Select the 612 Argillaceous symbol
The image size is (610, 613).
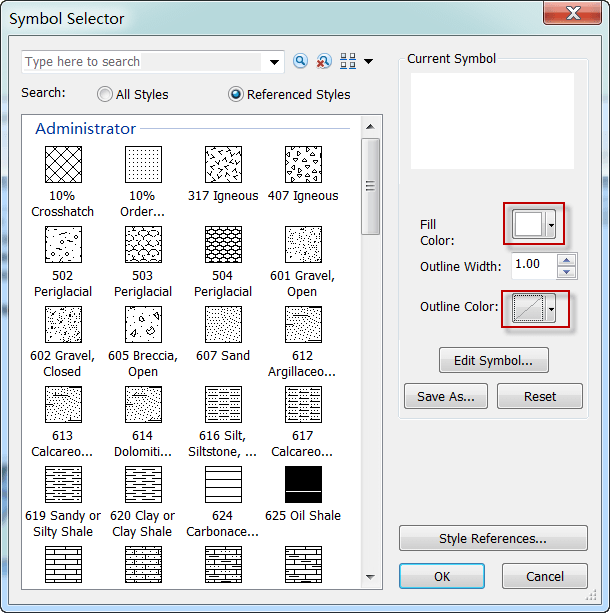point(303,324)
